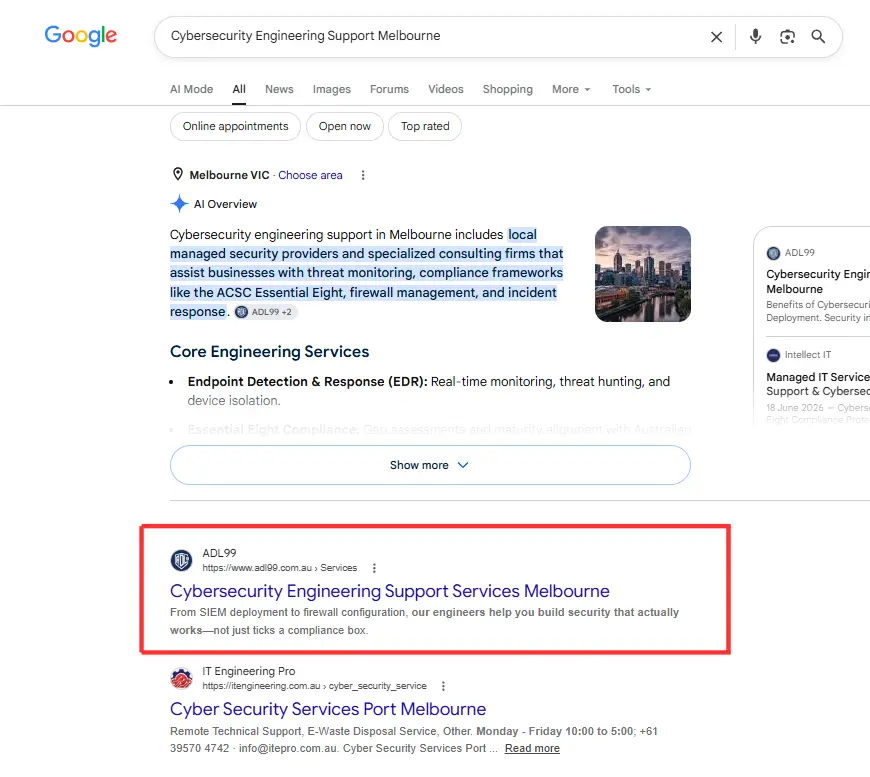Switch to the AI Mode tab

[191, 89]
